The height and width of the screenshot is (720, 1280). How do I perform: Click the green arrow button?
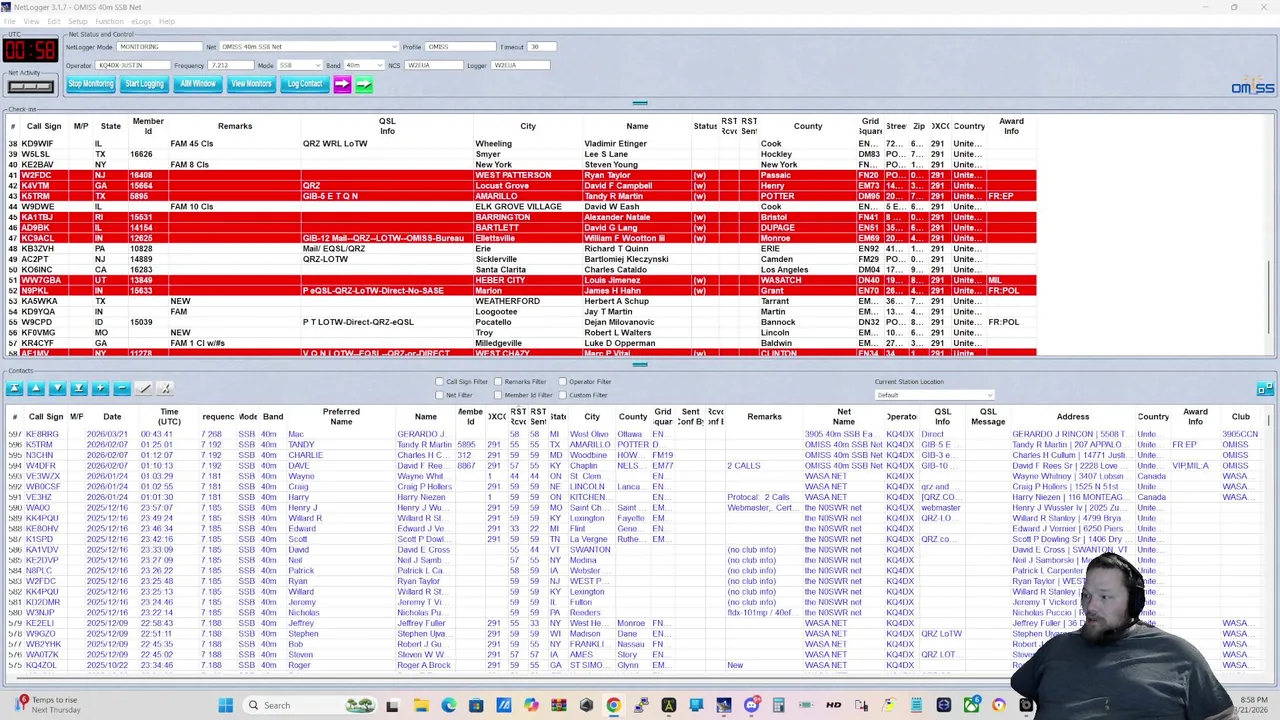(364, 84)
